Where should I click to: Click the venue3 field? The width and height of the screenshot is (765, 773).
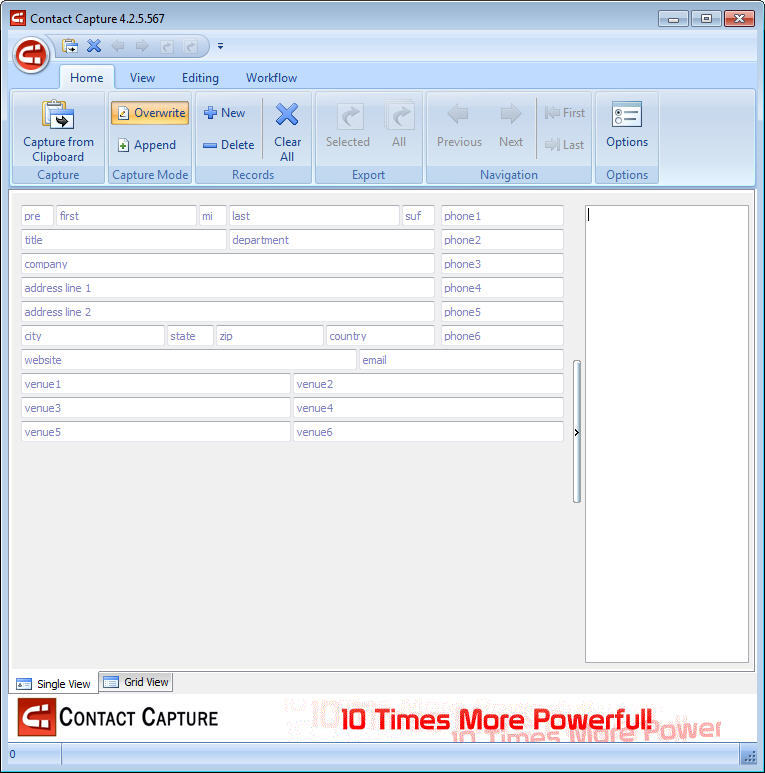click(156, 408)
